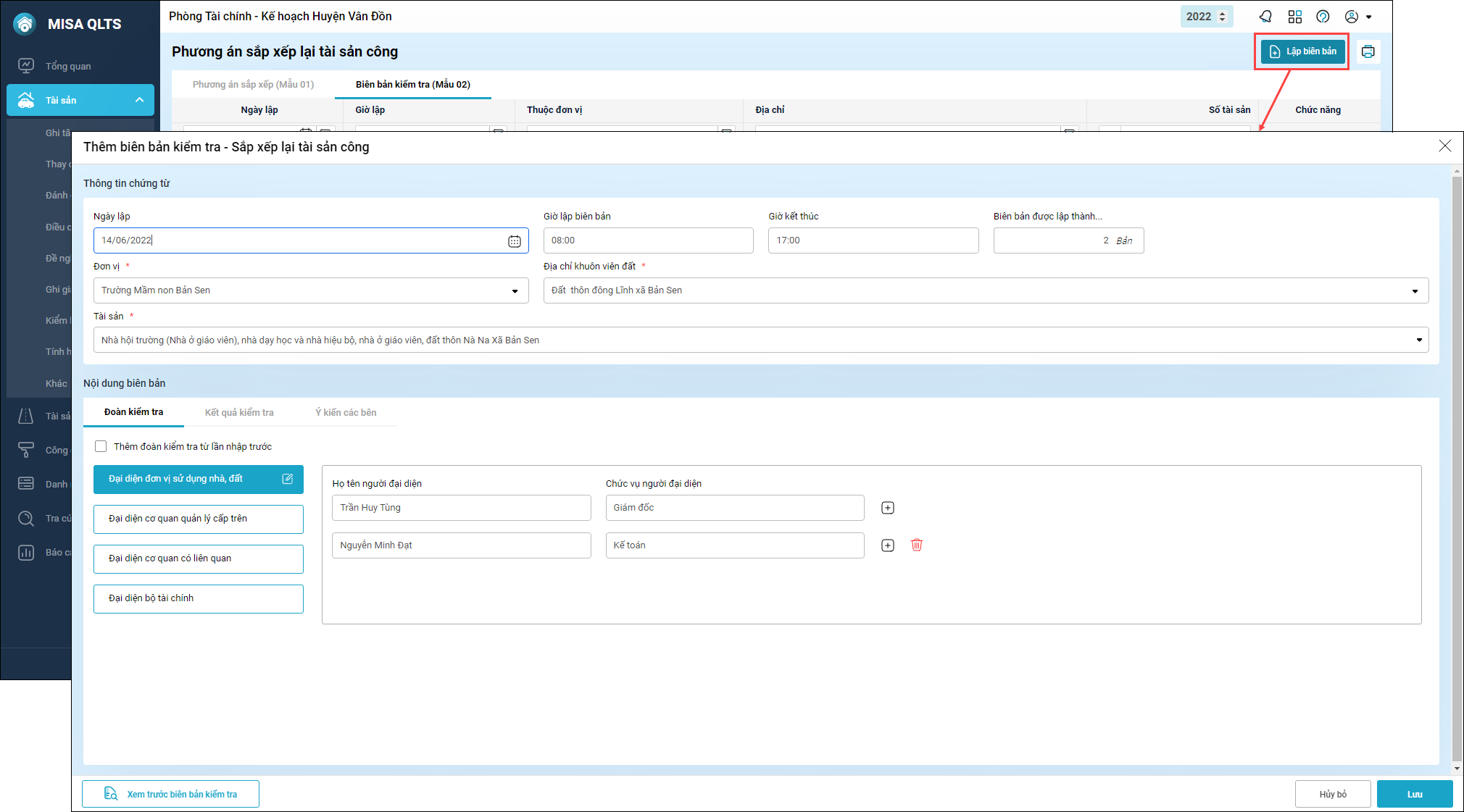Screen dimensions: 1464x812
Task: Open the calendar picker in Ngày lập
Action: tap(514, 241)
